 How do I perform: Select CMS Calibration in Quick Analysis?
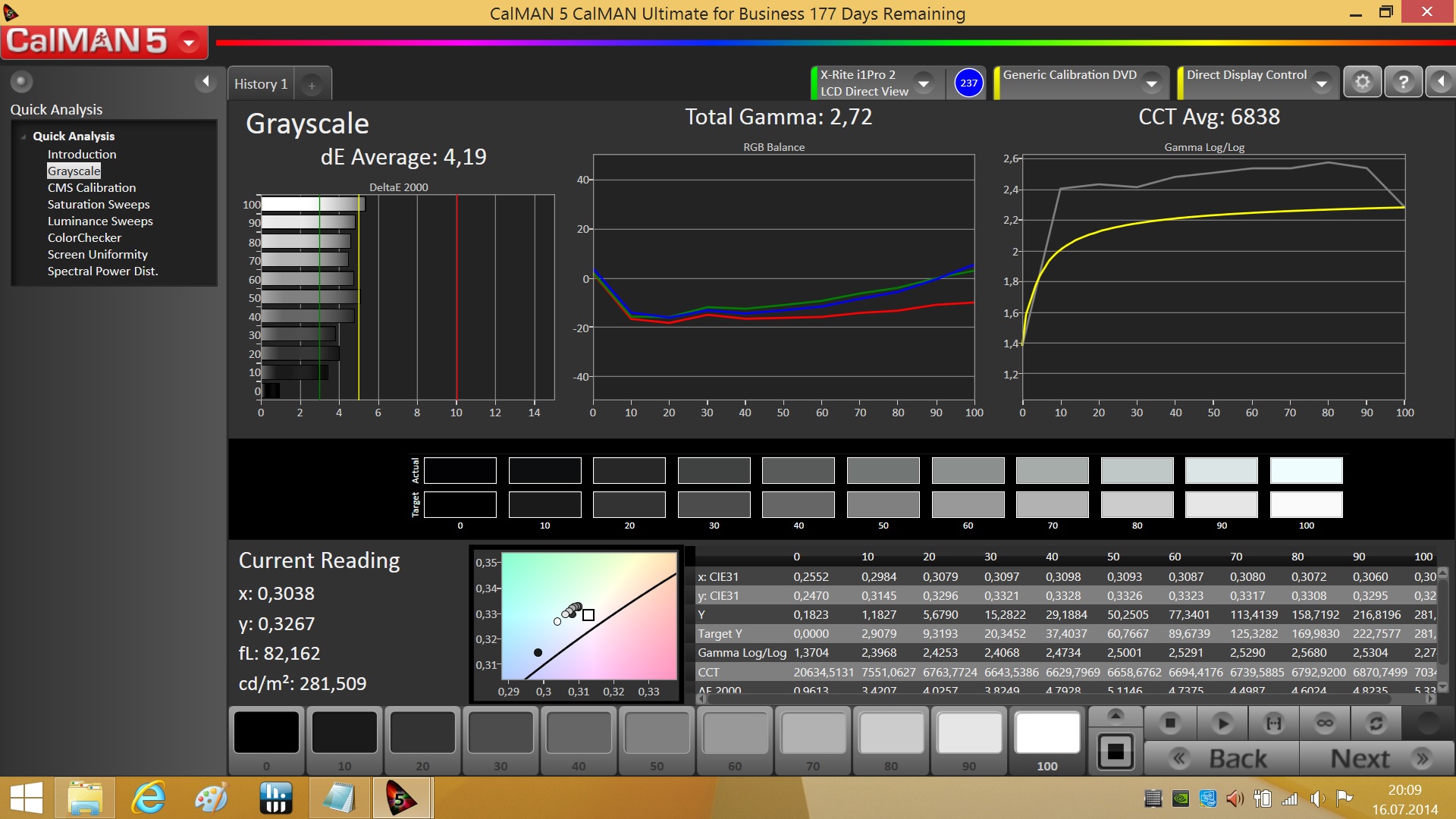pyautogui.click(x=92, y=187)
